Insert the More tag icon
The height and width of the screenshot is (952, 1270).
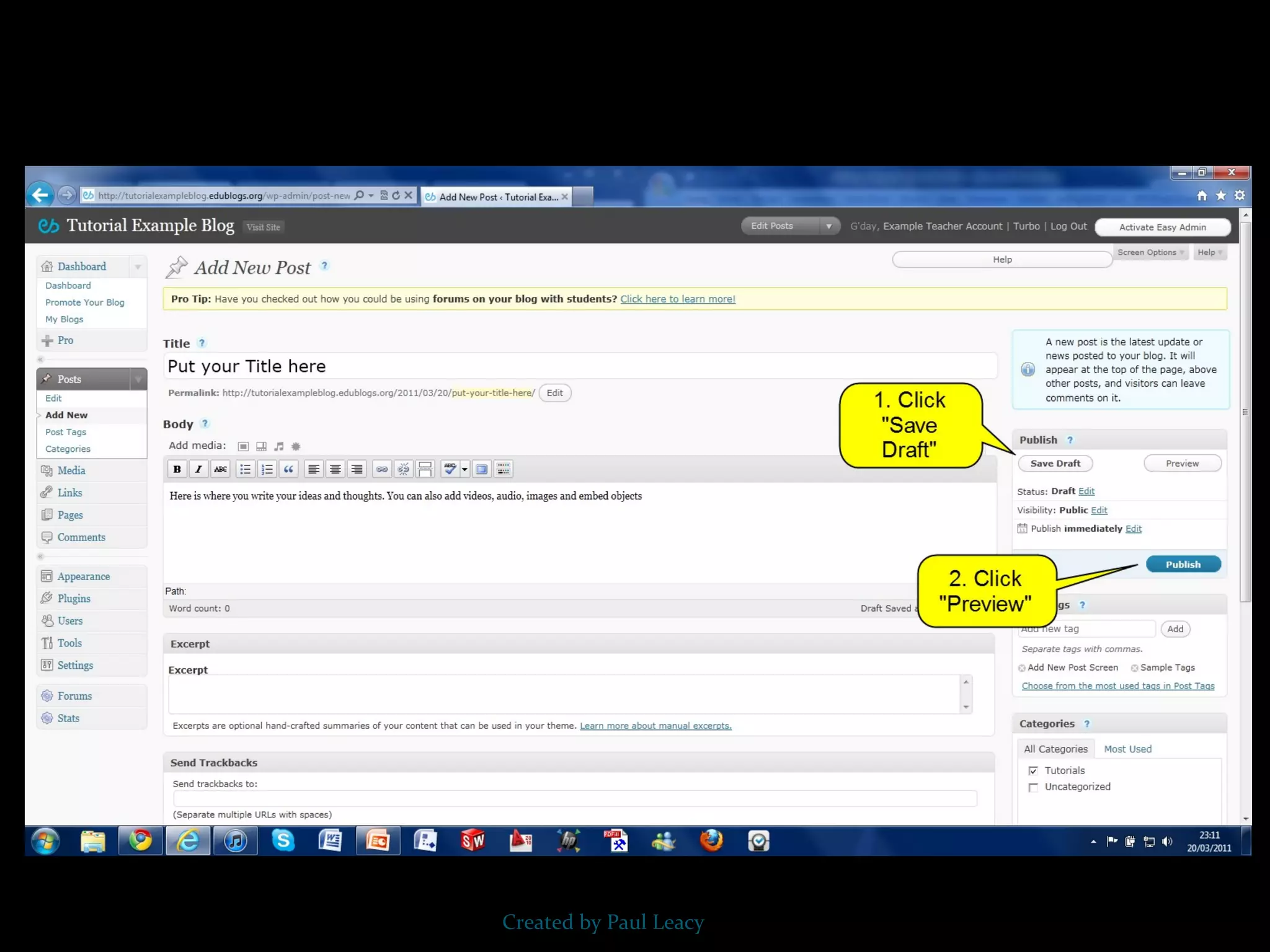pyautogui.click(x=425, y=469)
